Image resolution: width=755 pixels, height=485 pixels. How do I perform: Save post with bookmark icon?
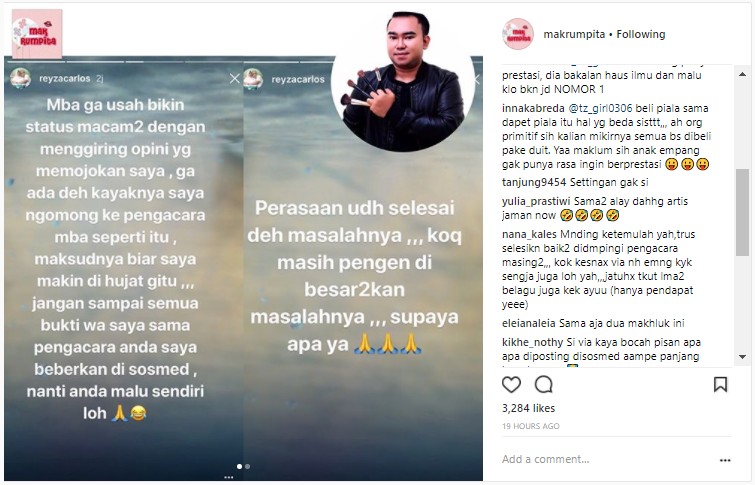(x=720, y=384)
